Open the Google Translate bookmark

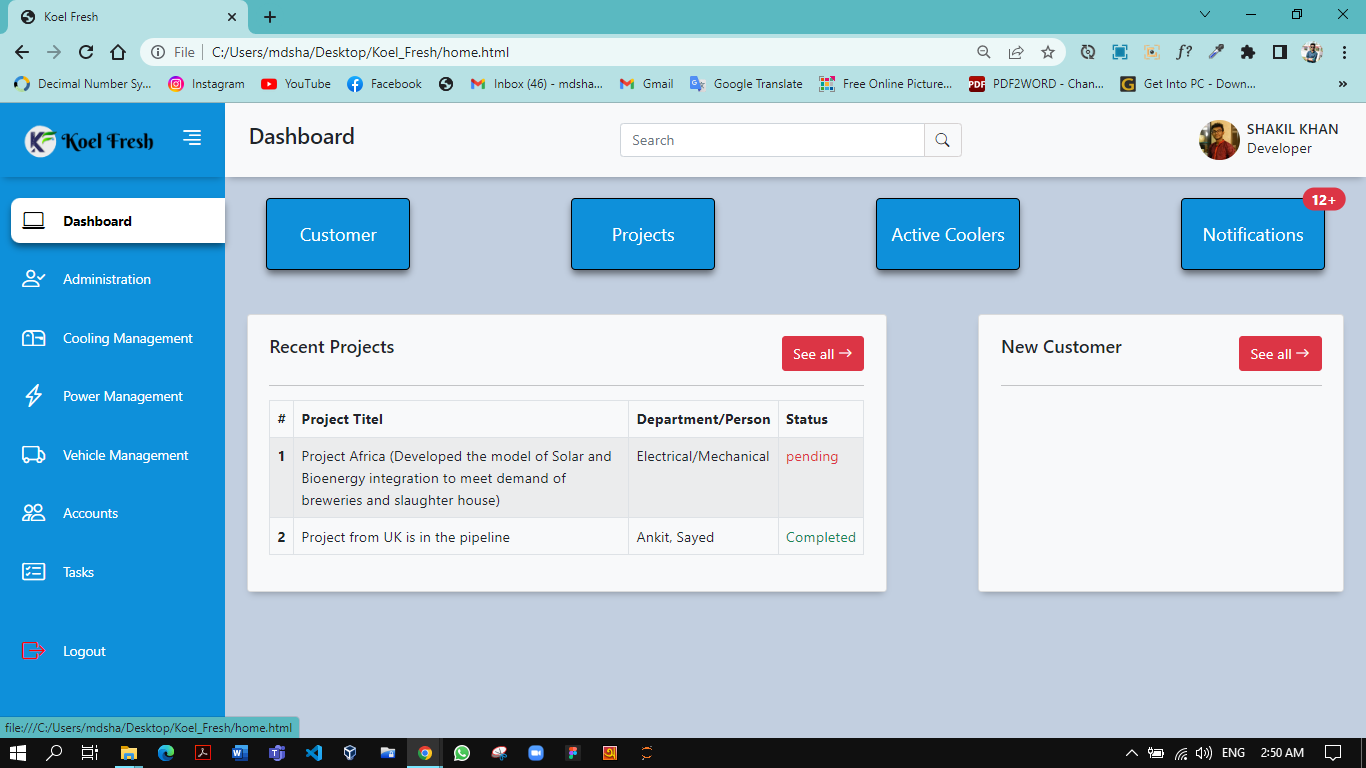[746, 84]
